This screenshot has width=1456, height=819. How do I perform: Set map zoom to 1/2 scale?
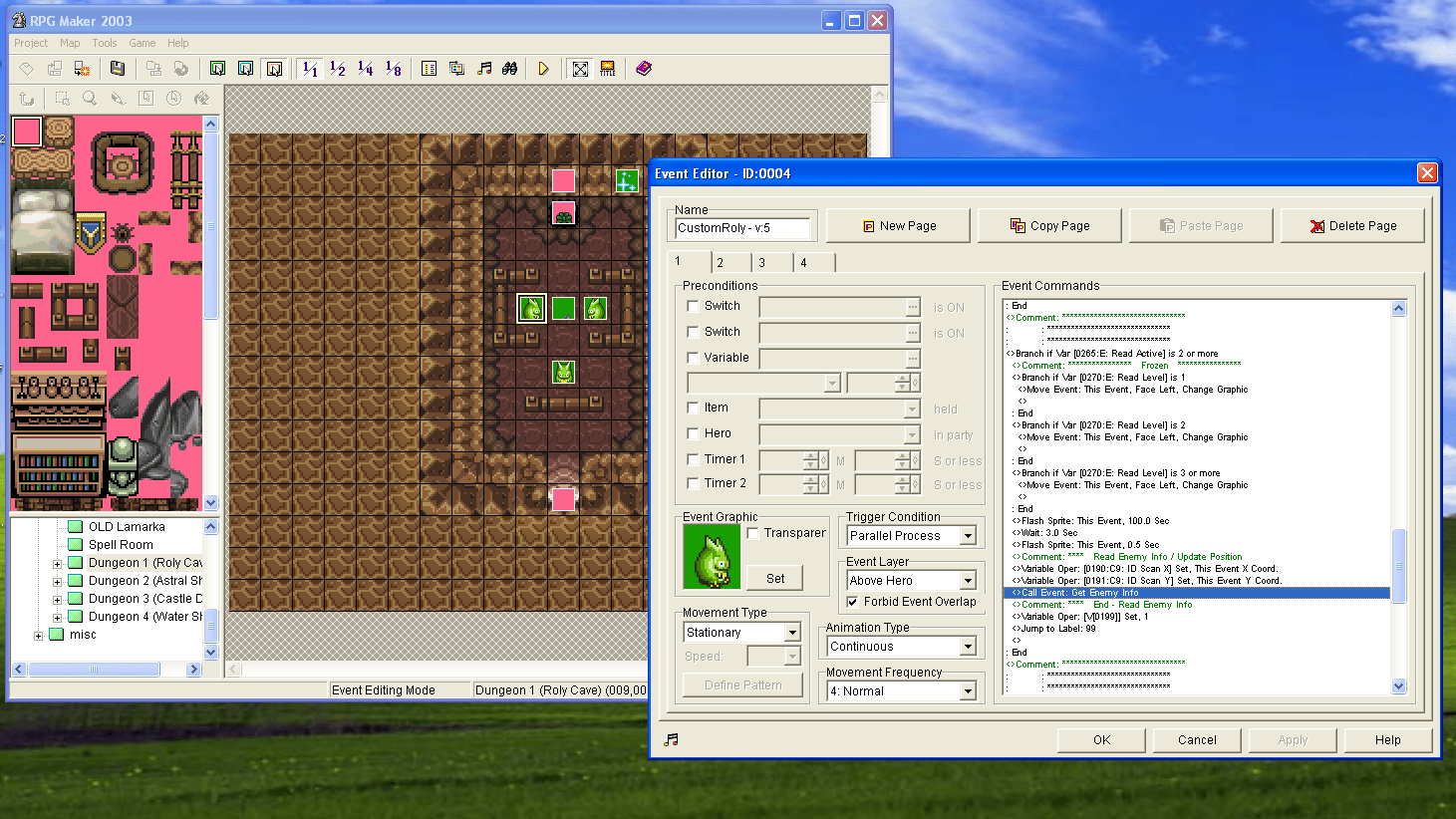[338, 69]
